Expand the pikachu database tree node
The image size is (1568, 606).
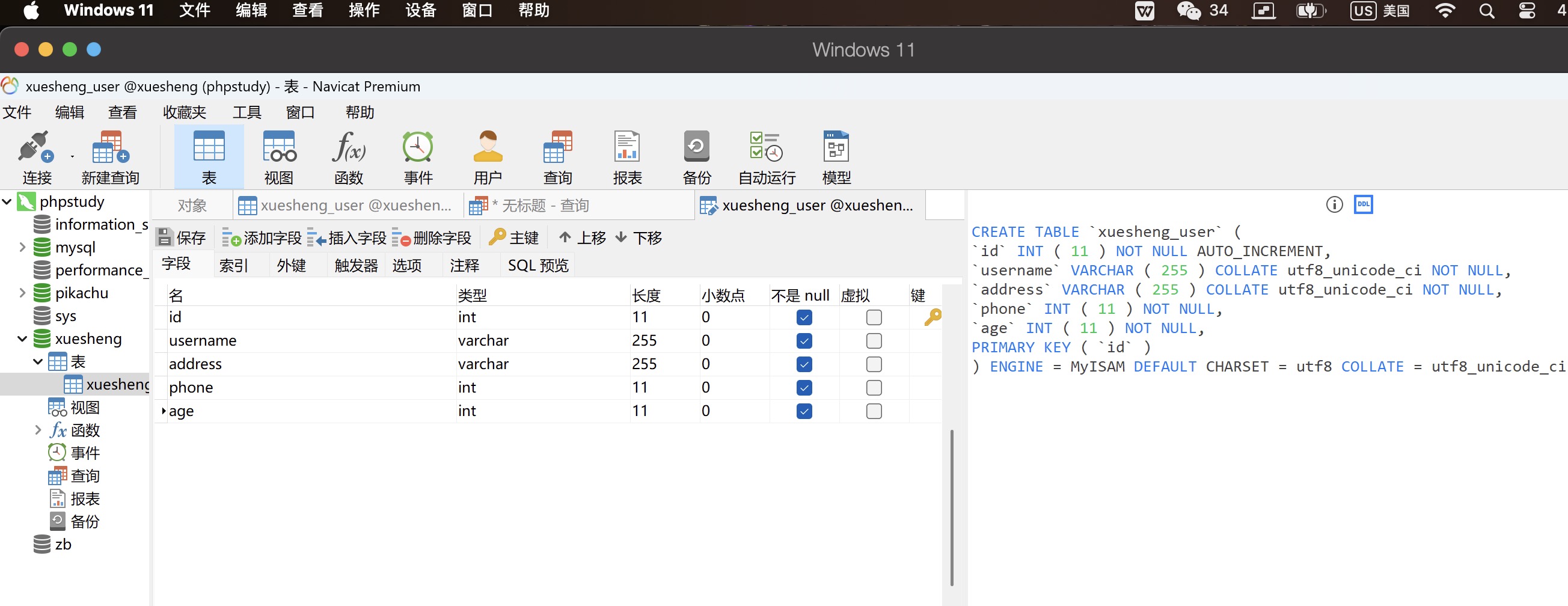click(22, 293)
